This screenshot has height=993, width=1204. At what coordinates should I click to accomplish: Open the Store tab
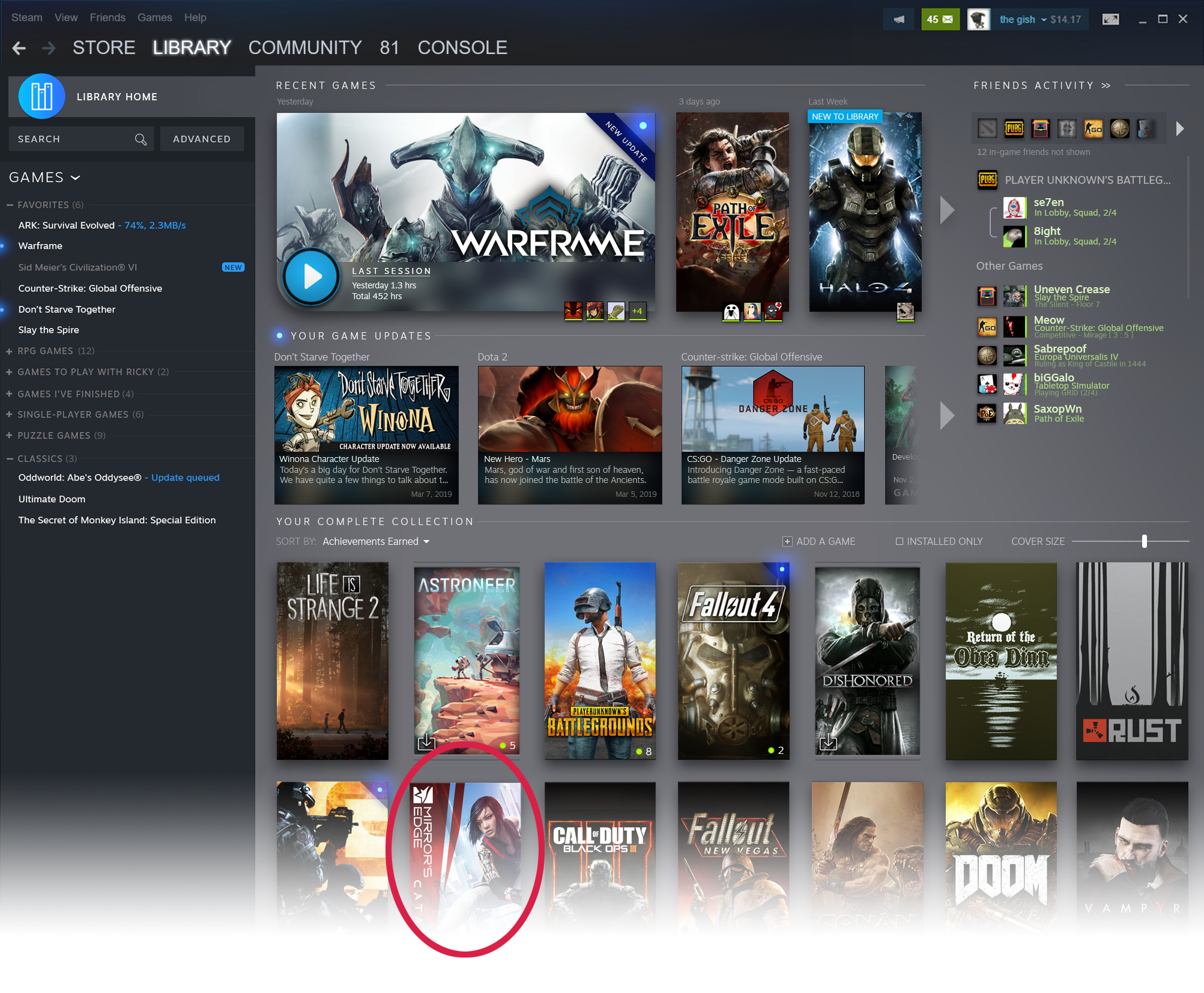pyautogui.click(x=104, y=48)
